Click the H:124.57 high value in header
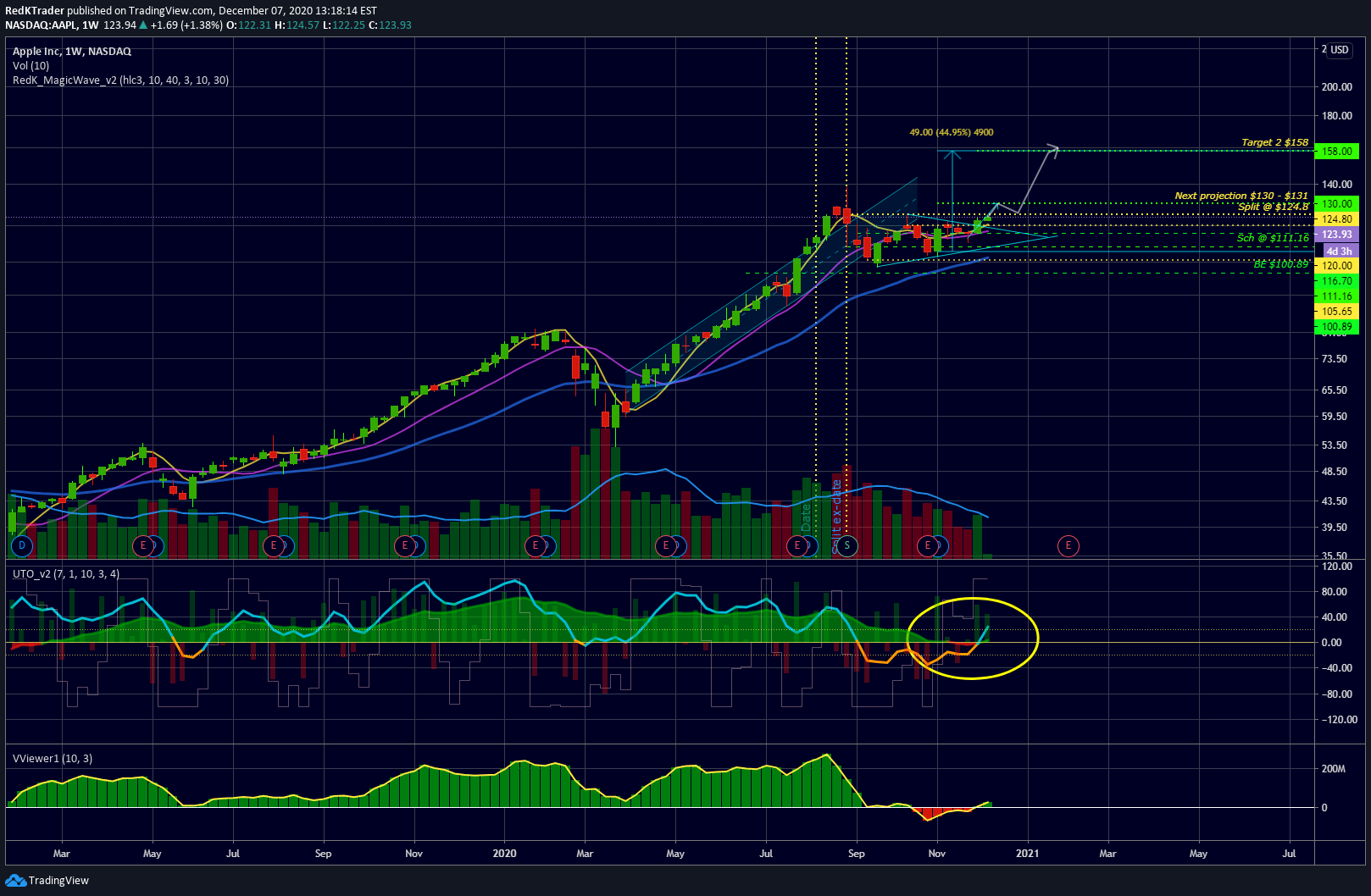 297,25
